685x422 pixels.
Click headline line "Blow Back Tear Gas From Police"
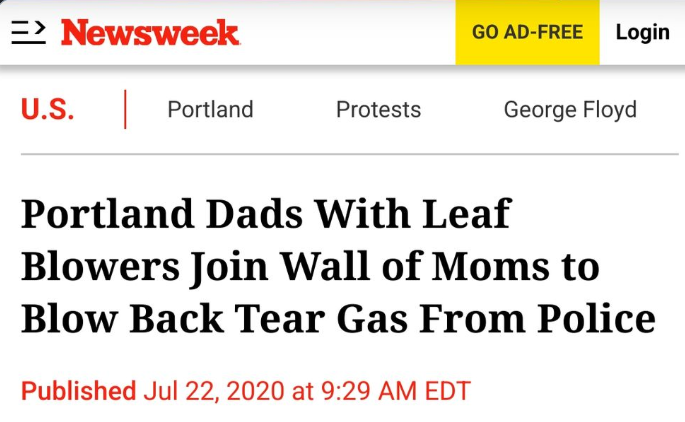pyautogui.click(x=339, y=319)
